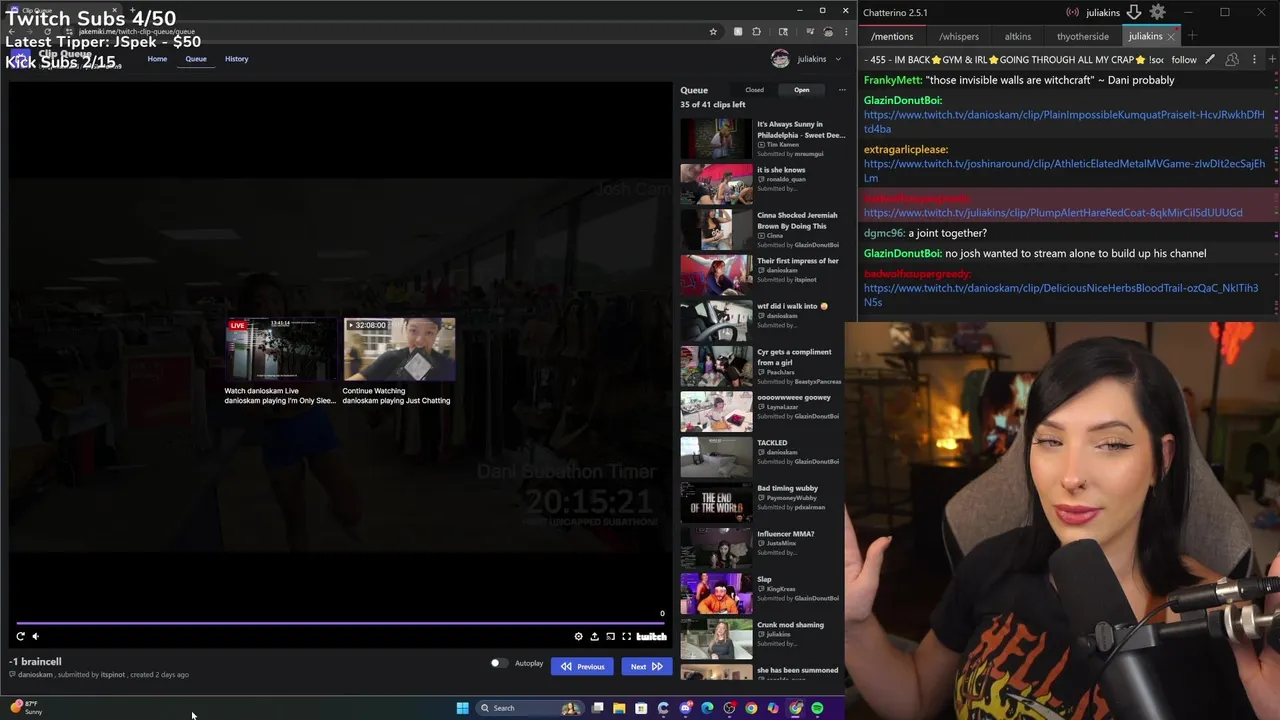Image resolution: width=1280 pixels, height=720 pixels.
Task: Click the replay icon in the clip player
Action: (x=20, y=636)
